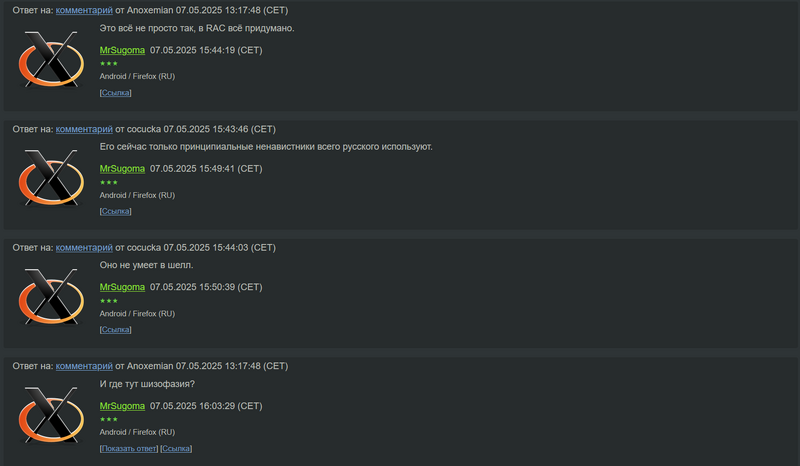Open the MrSugoma profile link dated 15:49:41
800x466 pixels.
click(x=122, y=169)
